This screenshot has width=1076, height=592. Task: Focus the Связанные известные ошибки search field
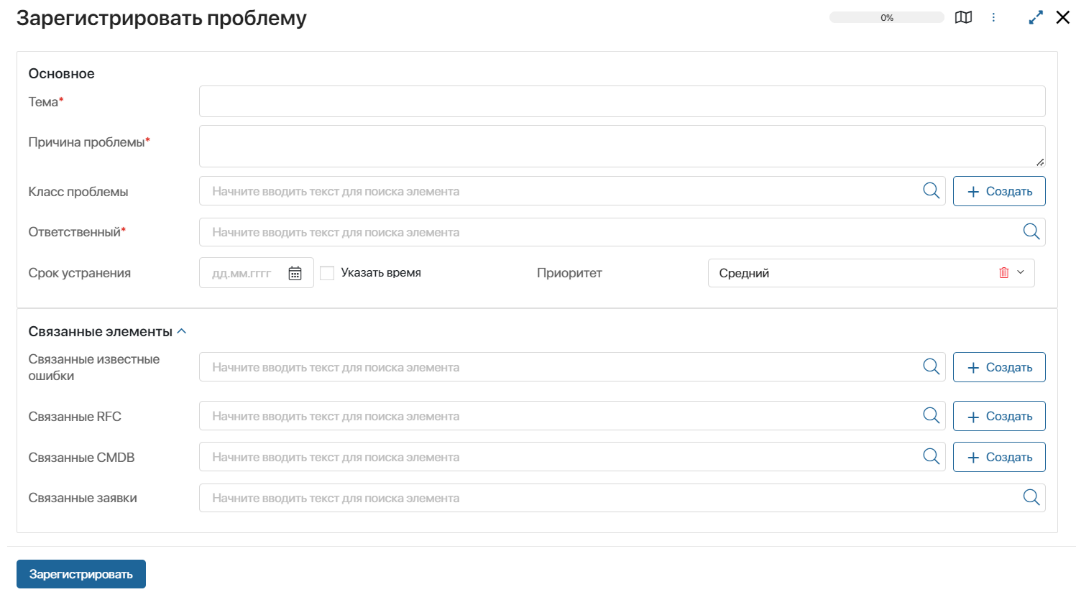(x=572, y=367)
